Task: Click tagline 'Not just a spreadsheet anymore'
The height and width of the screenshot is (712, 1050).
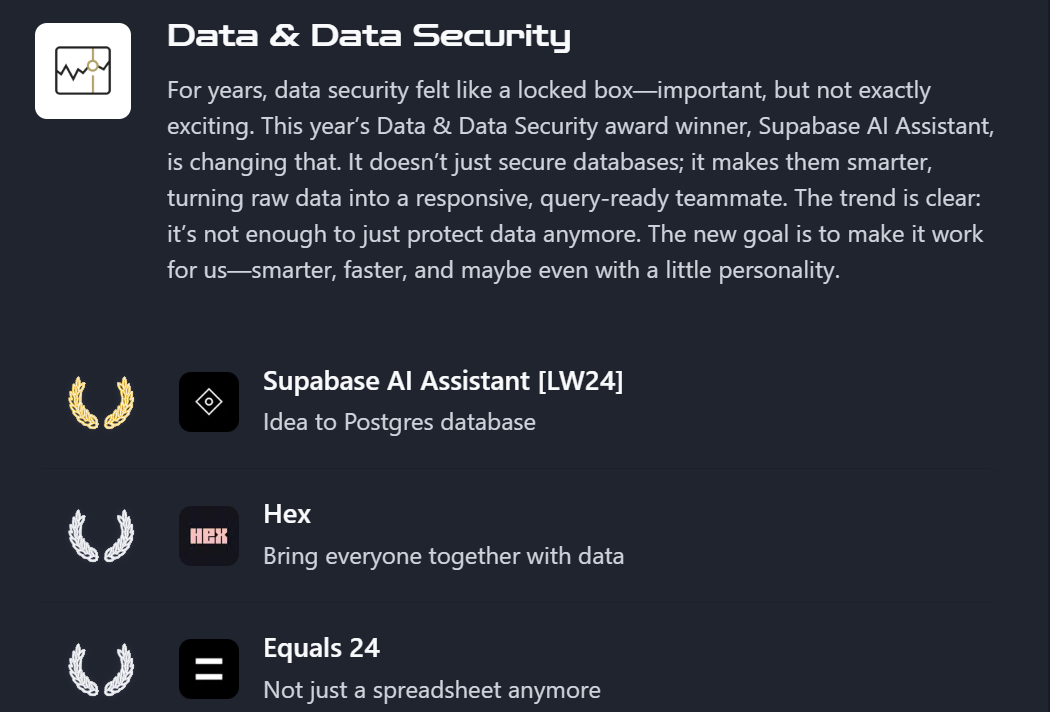Action: pos(432,690)
